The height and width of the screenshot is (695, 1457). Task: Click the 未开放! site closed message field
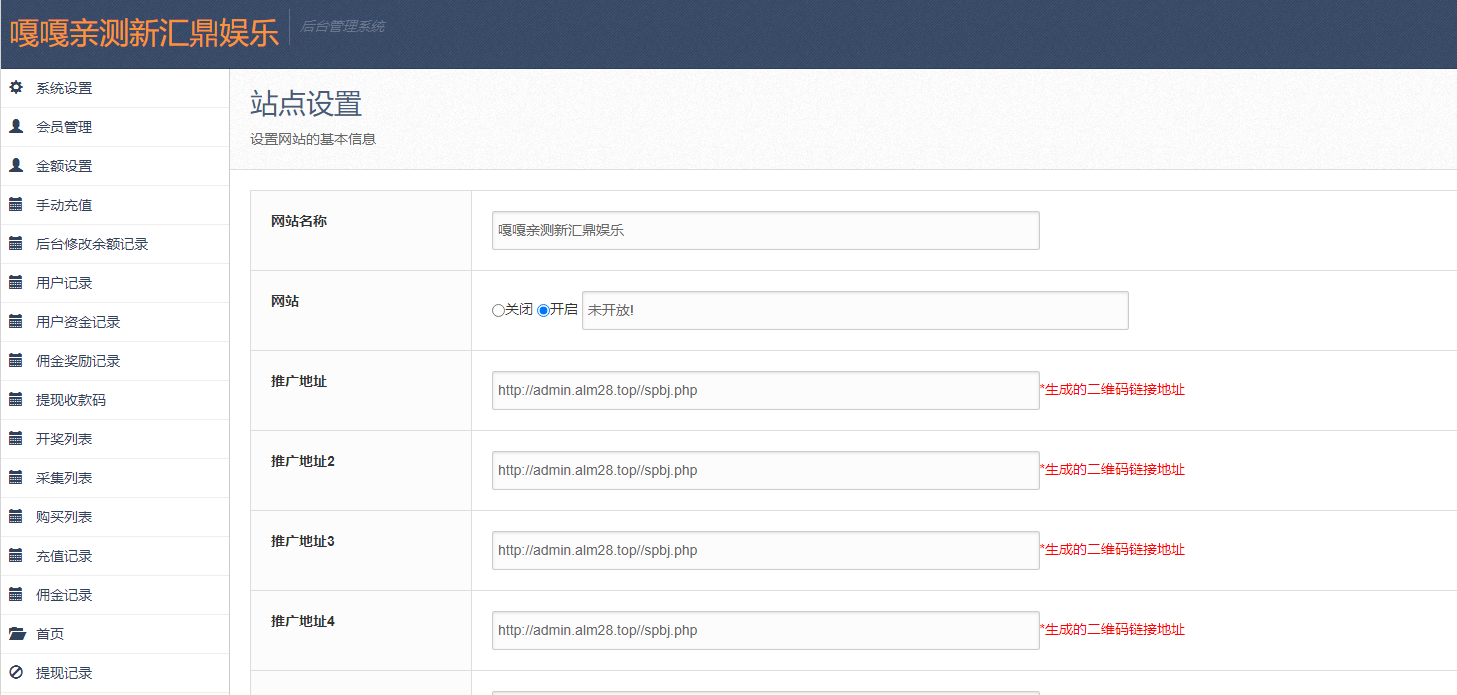tap(854, 310)
